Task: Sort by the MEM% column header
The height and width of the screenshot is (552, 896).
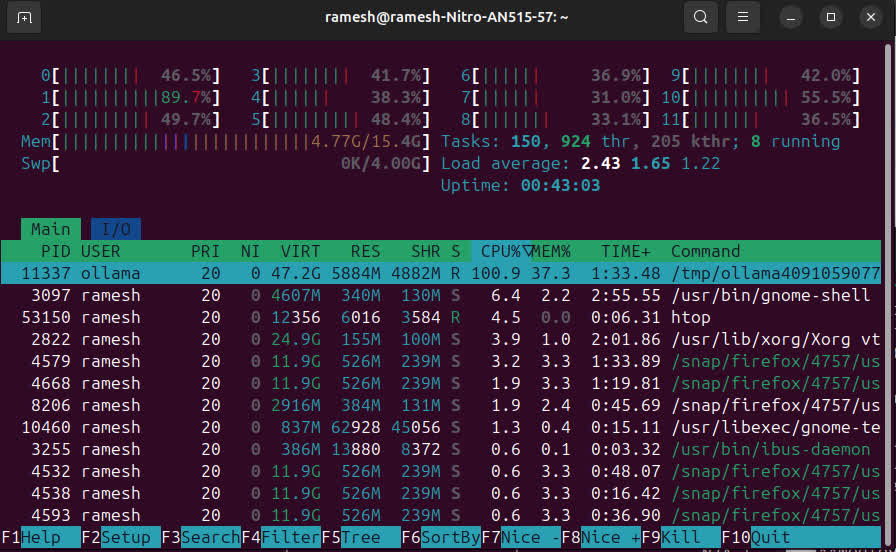Action: (x=551, y=251)
